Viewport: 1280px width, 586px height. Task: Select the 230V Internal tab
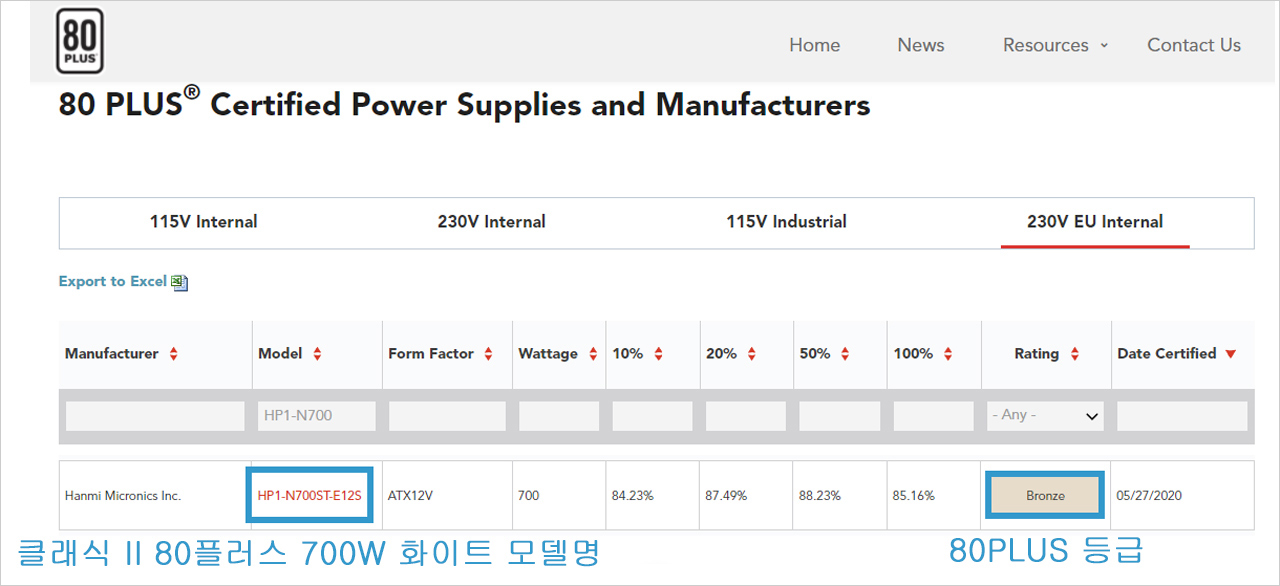coord(491,222)
